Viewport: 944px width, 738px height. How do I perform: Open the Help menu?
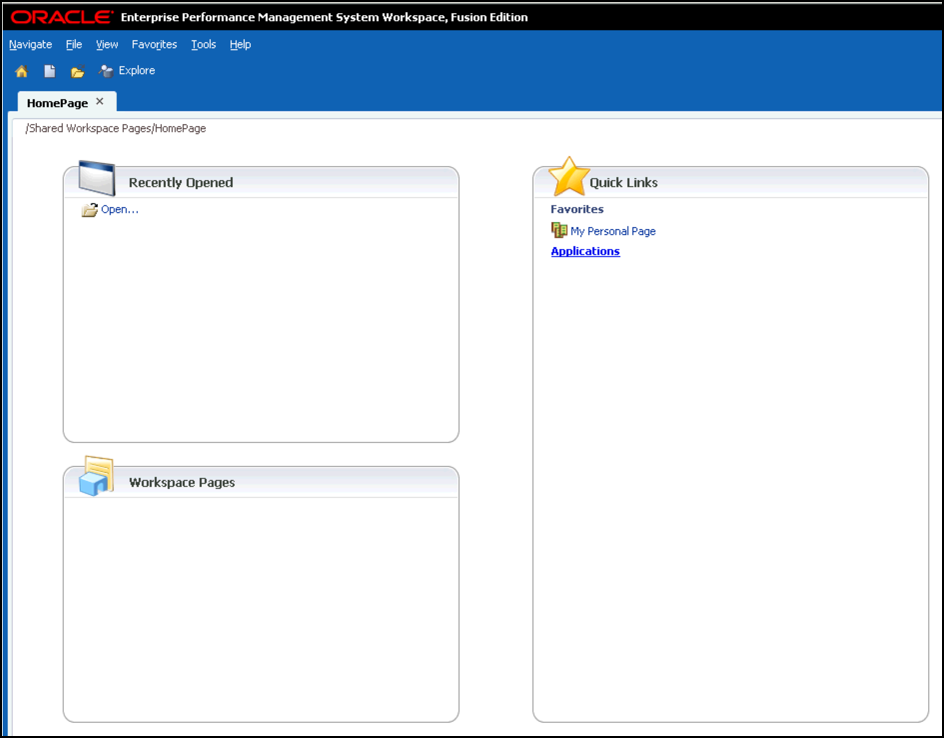pos(240,45)
